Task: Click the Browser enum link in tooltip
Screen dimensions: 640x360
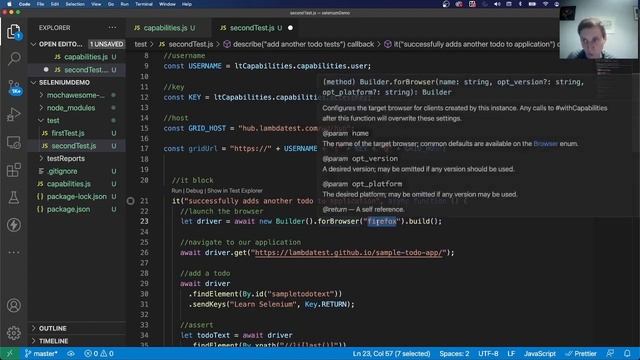Action: tap(545, 144)
